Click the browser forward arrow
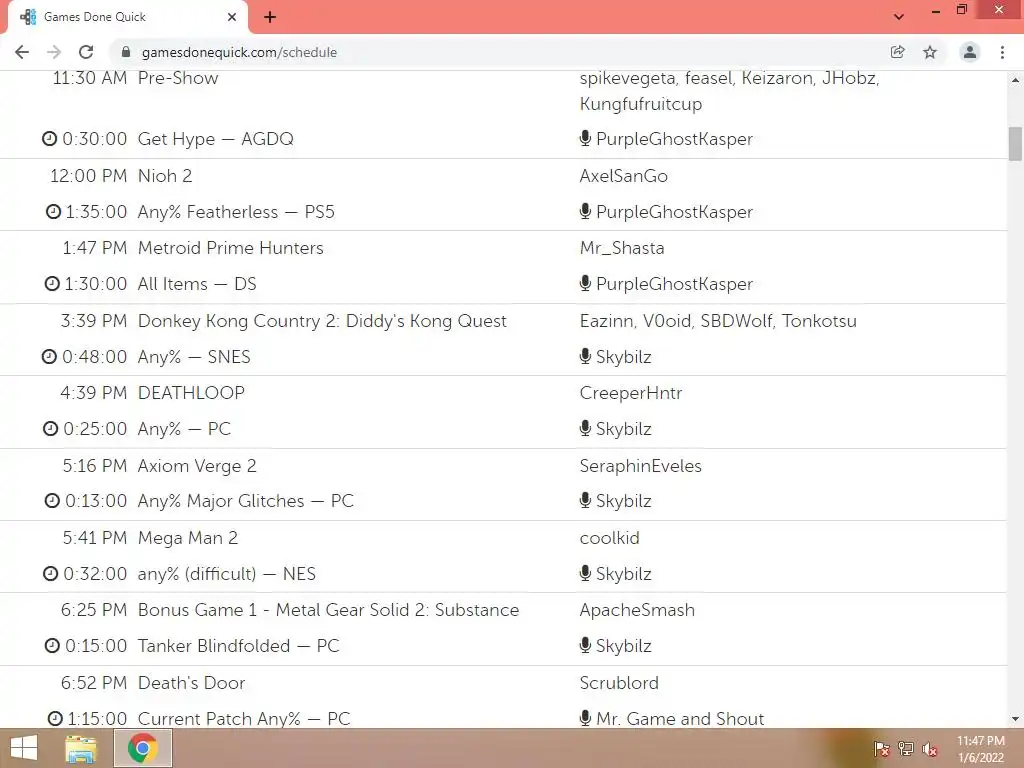This screenshot has width=1024, height=768. [x=54, y=52]
